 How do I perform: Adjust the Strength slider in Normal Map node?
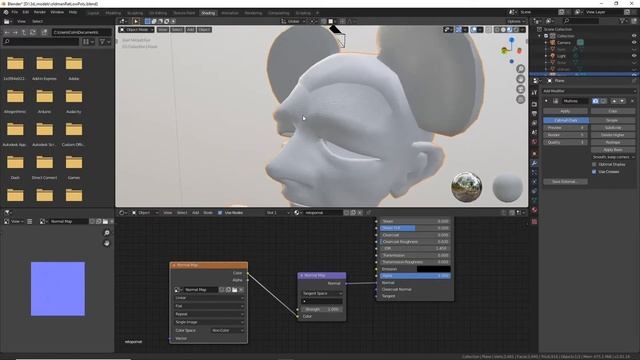click(x=322, y=309)
